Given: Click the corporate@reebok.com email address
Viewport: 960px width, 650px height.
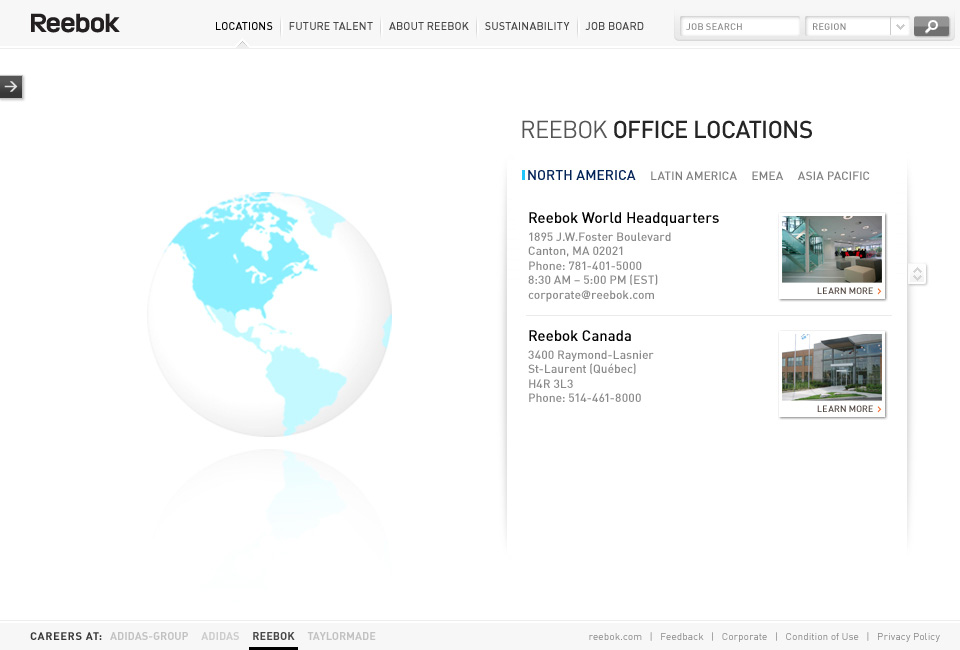Looking at the screenshot, I should click(591, 295).
